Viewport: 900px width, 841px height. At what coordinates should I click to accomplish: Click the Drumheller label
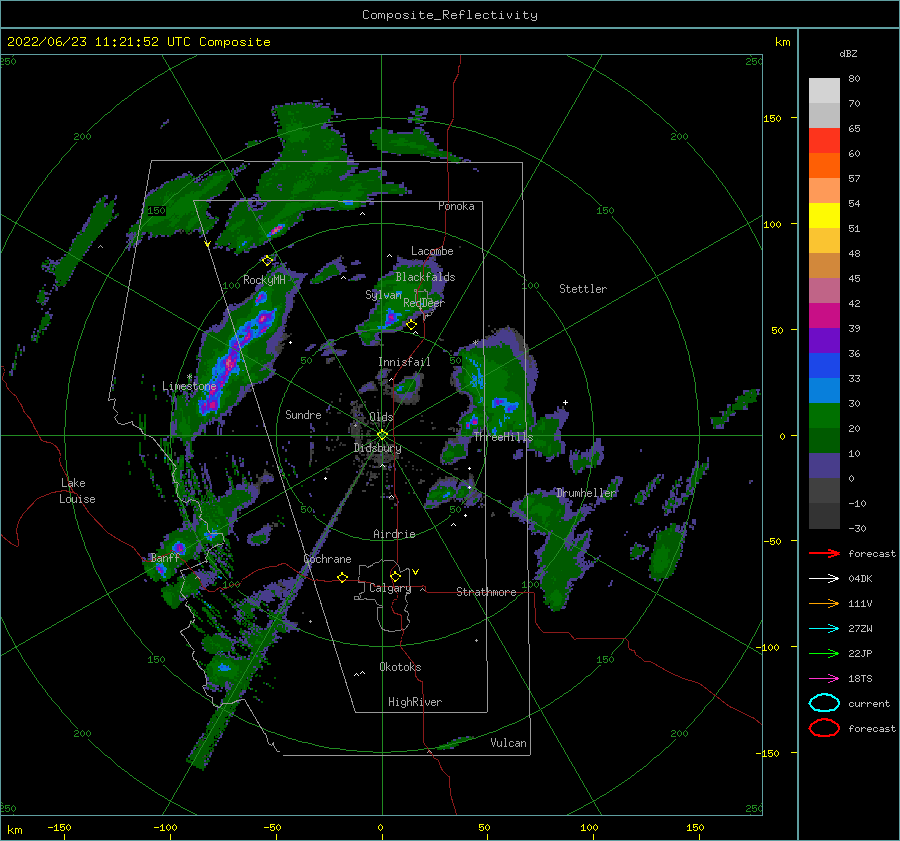coord(586,493)
